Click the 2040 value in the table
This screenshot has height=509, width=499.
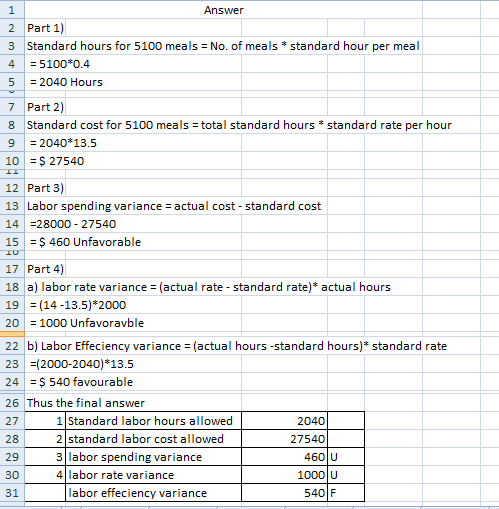tap(284, 421)
